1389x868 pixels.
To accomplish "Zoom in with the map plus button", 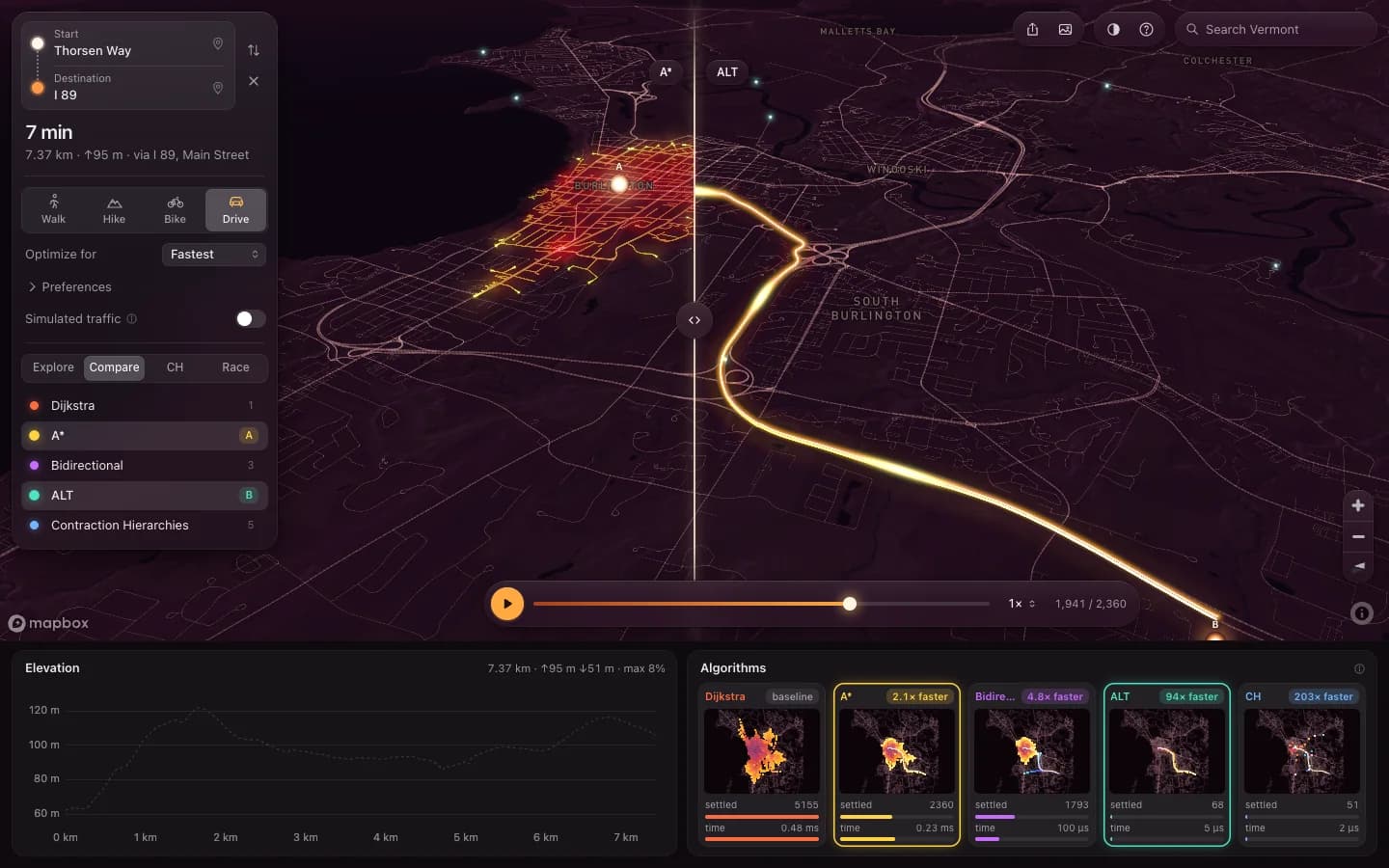I will point(1358,505).
